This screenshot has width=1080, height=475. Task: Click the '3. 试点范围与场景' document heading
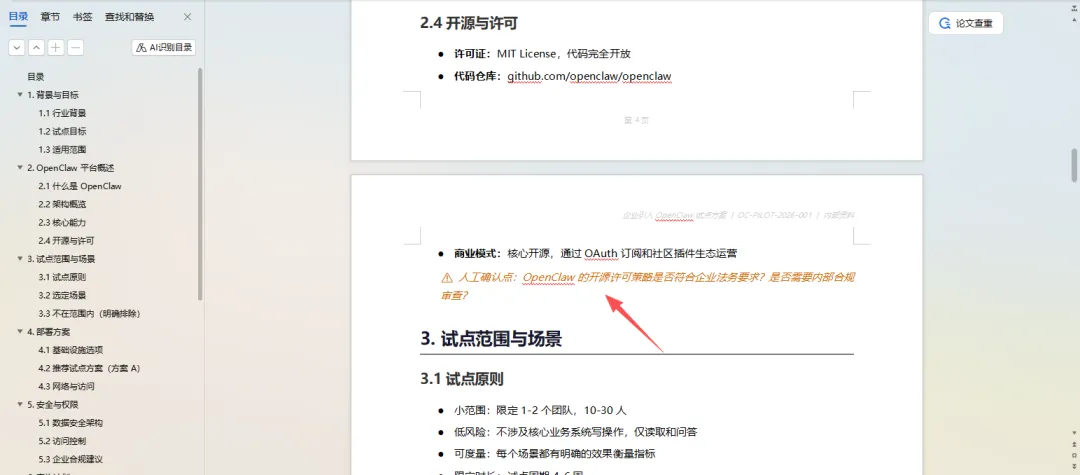491,339
